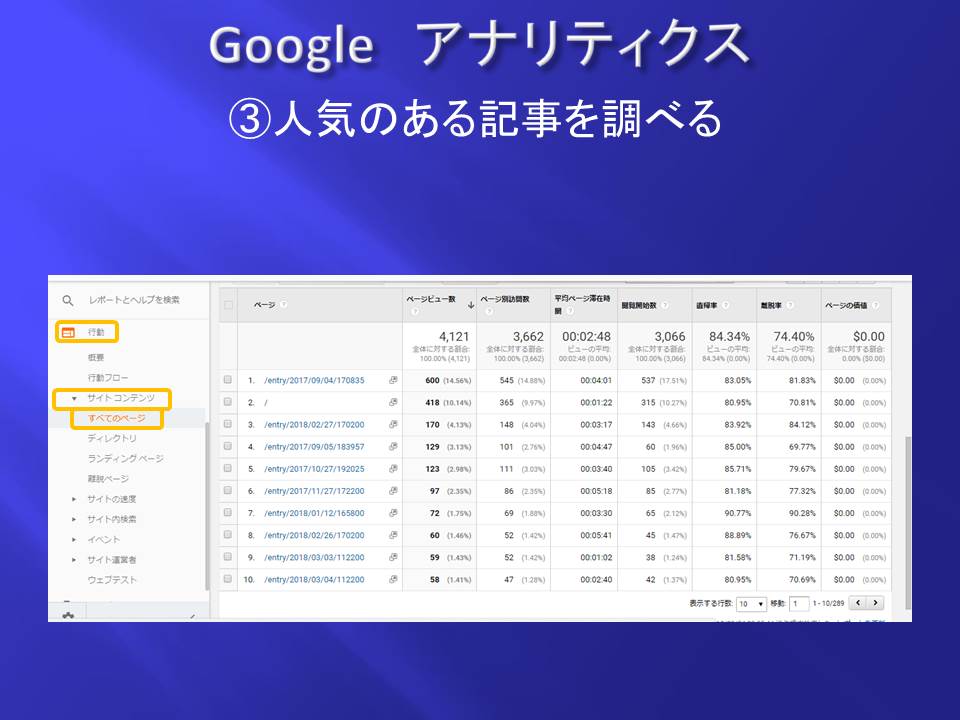Click the sort arrow on ページビュー数 column
960x720 pixels.
tap(471, 305)
